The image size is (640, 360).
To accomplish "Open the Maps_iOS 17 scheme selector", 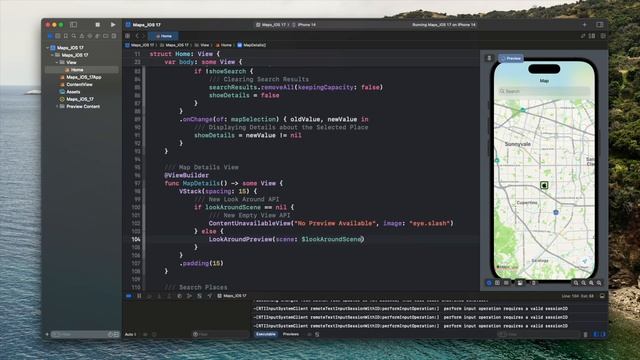I will 271,24.
